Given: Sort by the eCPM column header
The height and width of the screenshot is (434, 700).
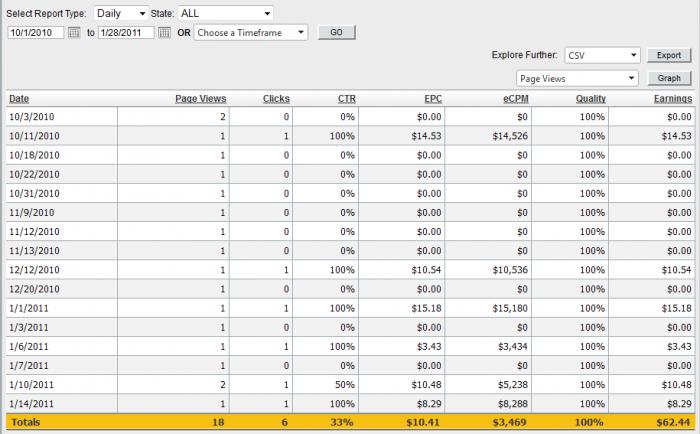Looking at the screenshot, I should click(513, 99).
